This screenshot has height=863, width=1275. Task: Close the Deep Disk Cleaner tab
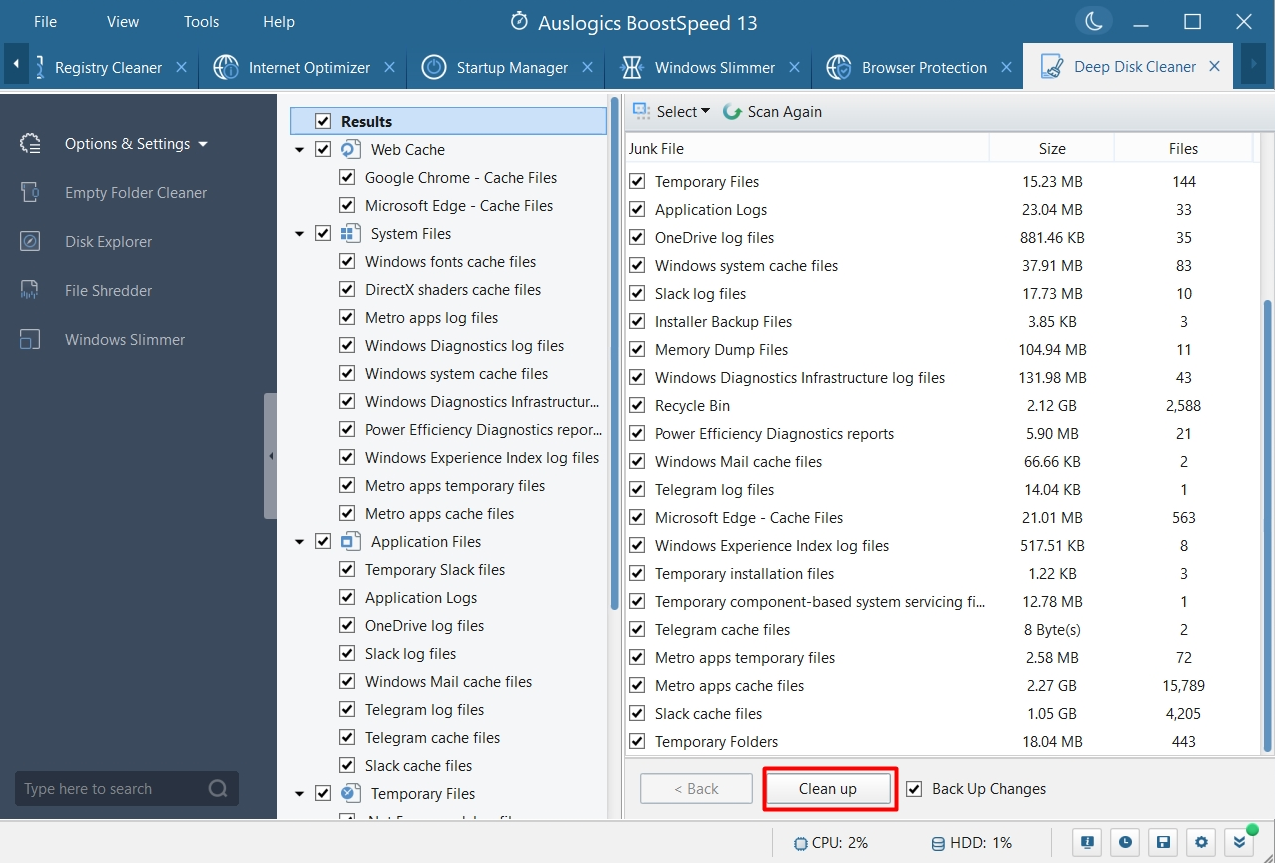point(1214,67)
